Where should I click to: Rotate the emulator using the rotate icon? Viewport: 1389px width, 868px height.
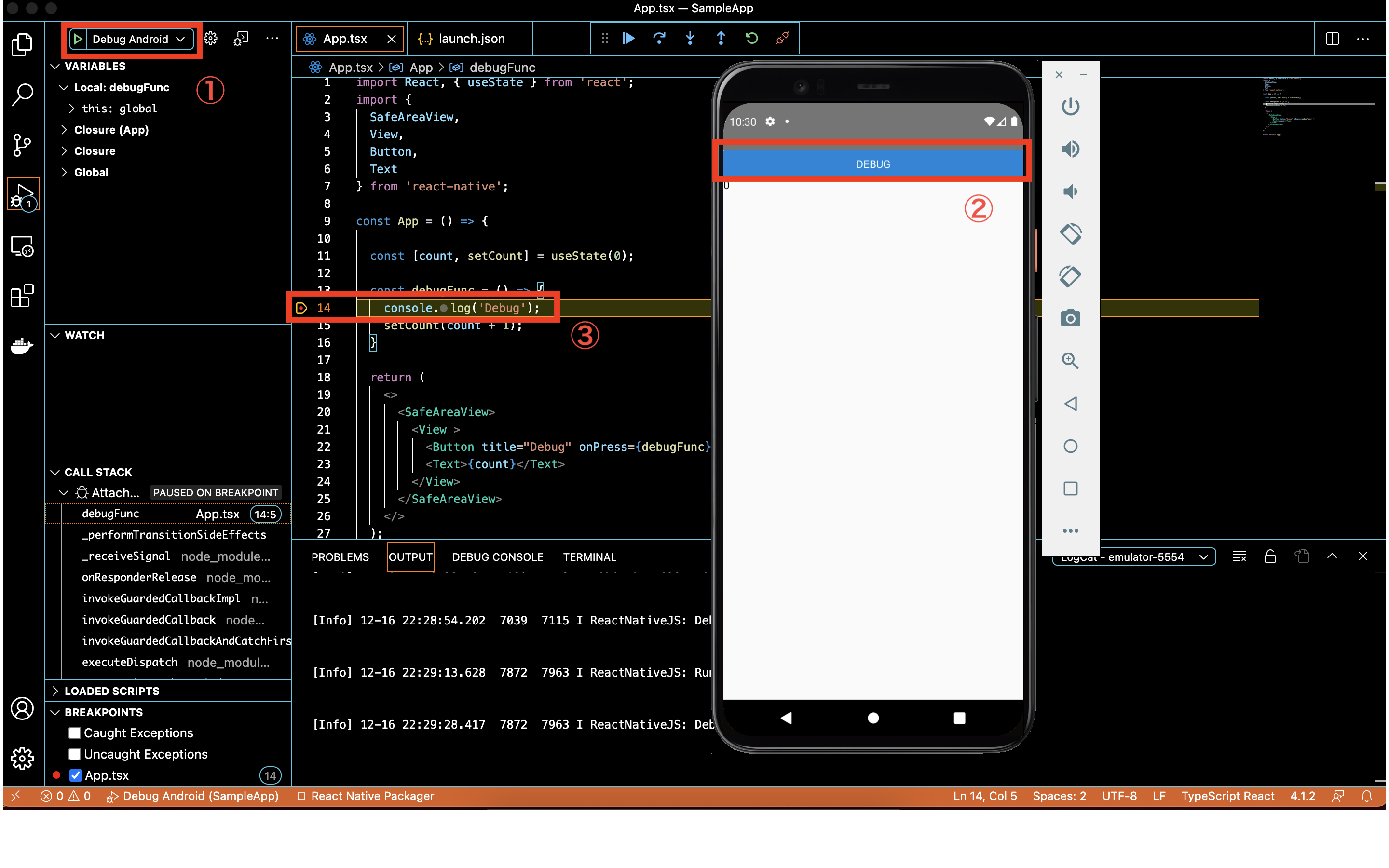tap(1071, 234)
